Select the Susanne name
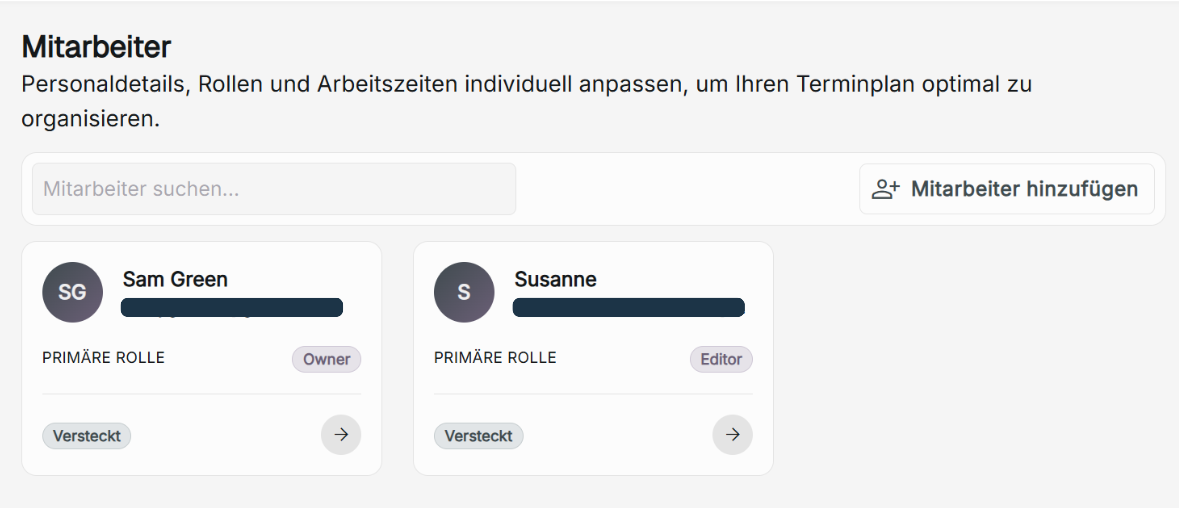 [x=555, y=279]
